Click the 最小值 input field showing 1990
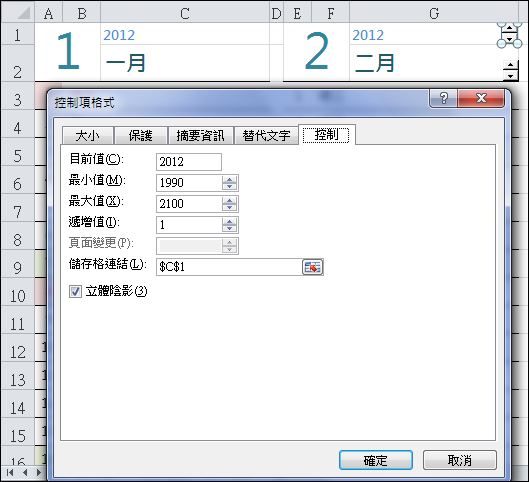The width and height of the screenshot is (529, 482). pyautogui.click(x=189, y=183)
